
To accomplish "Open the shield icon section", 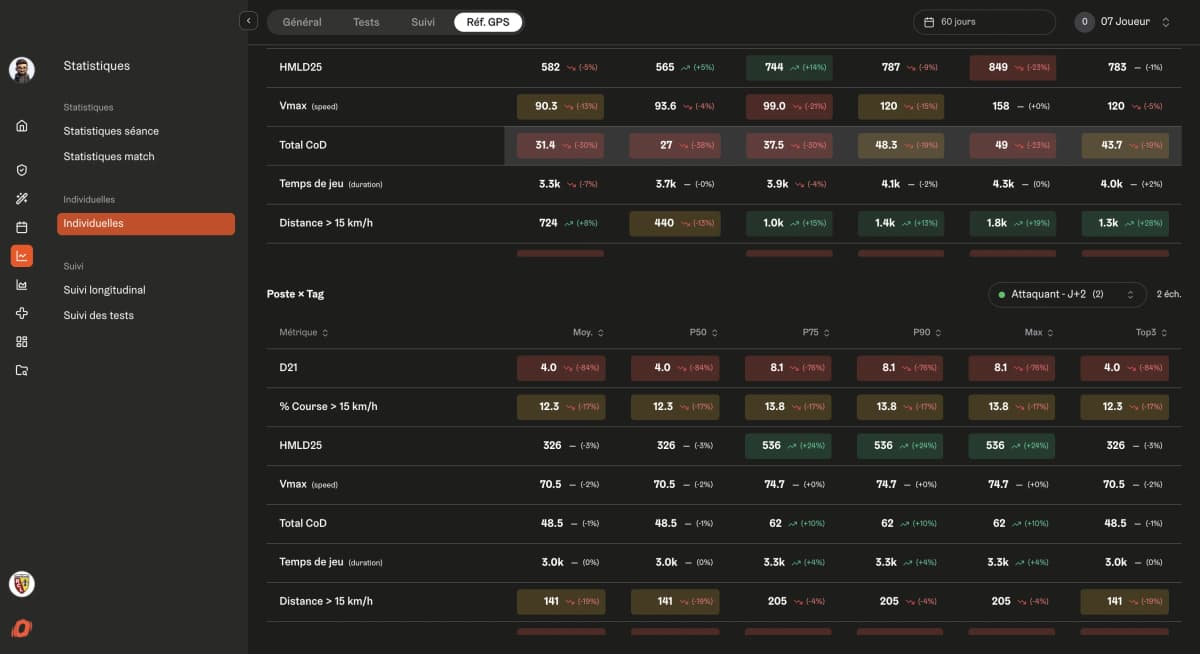I will point(22,171).
